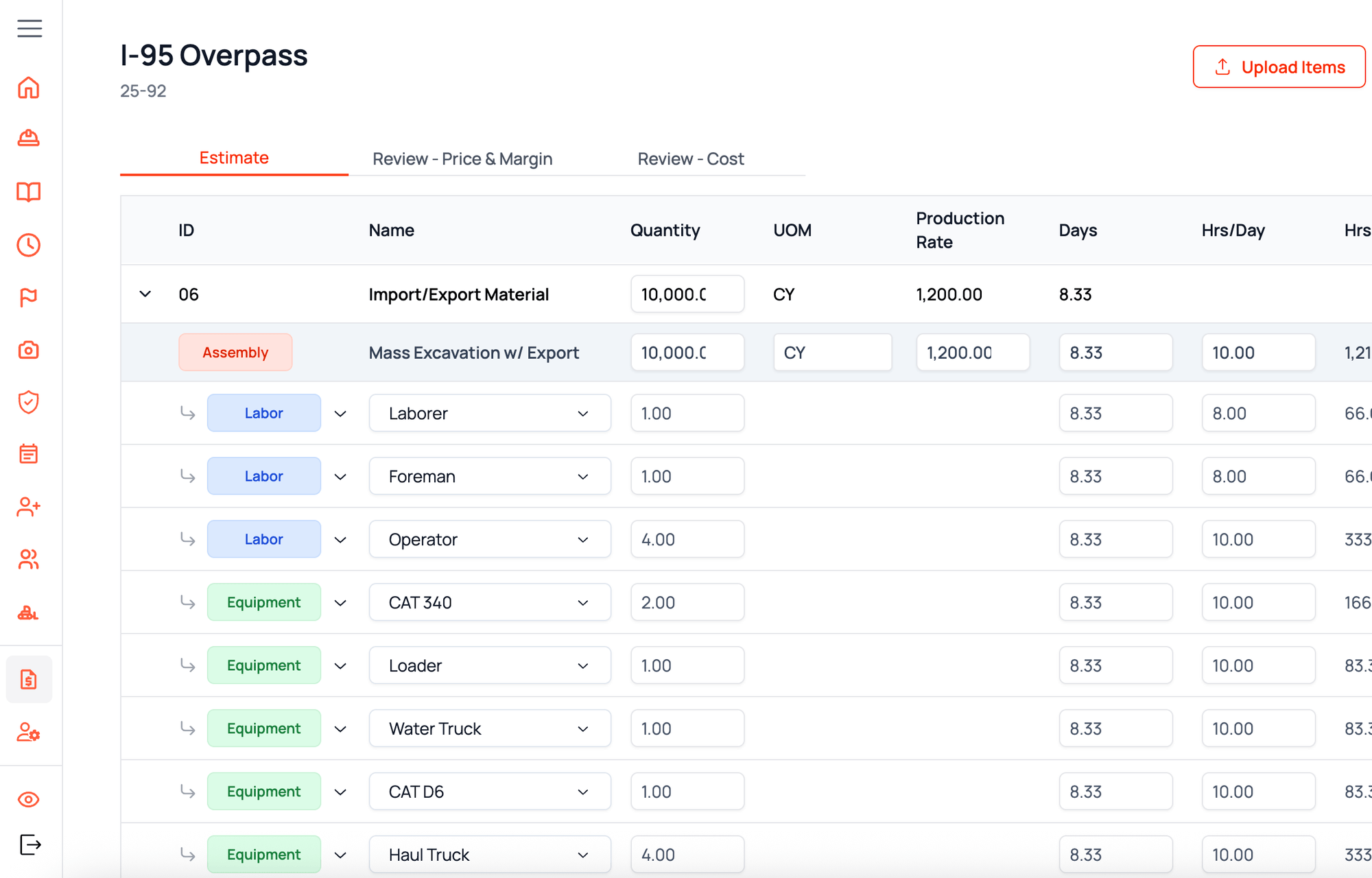Select the estimates document icon in sidebar

(x=28, y=679)
